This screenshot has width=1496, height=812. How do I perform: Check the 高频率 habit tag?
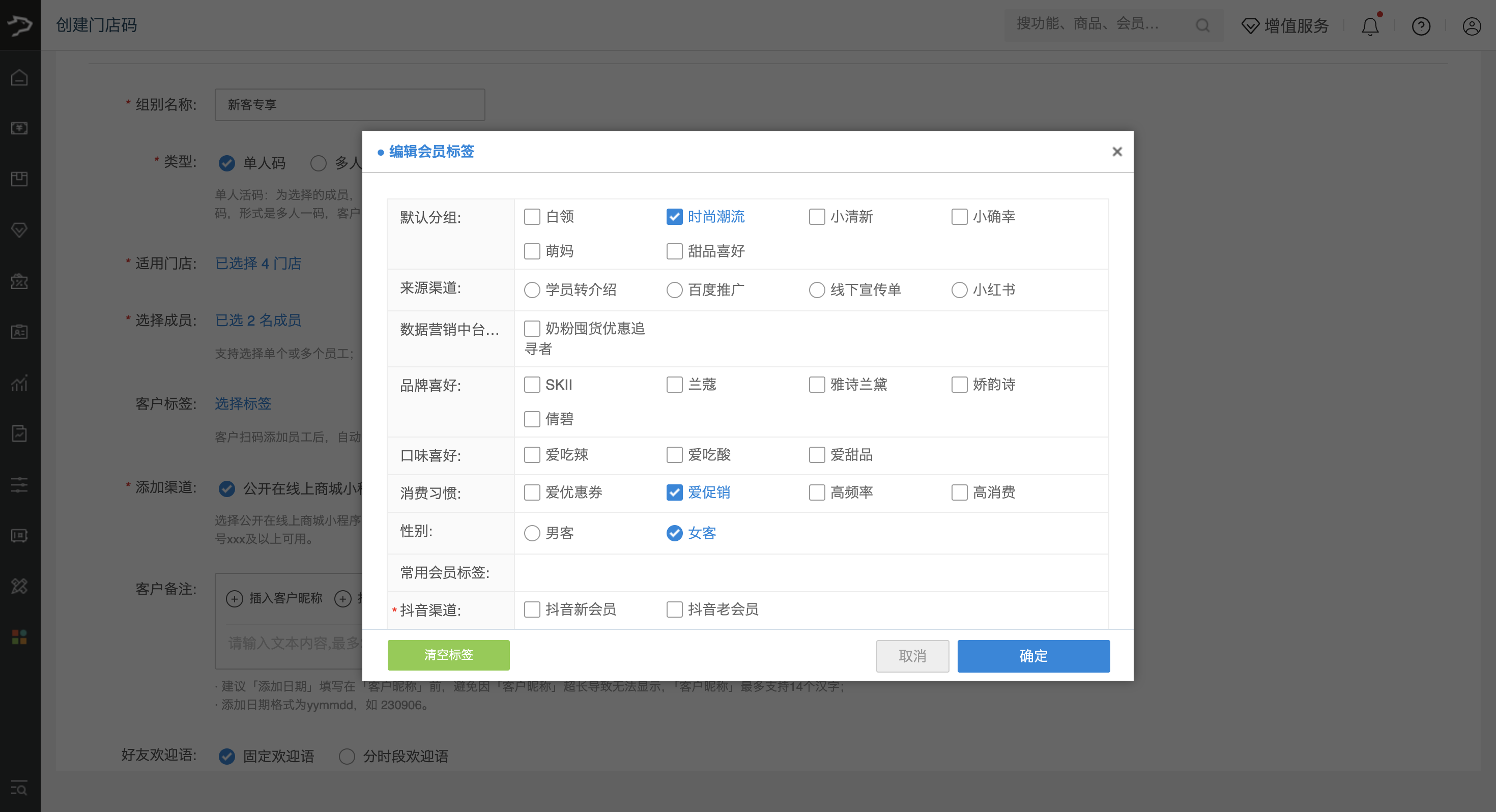pyautogui.click(x=817, y=492)
